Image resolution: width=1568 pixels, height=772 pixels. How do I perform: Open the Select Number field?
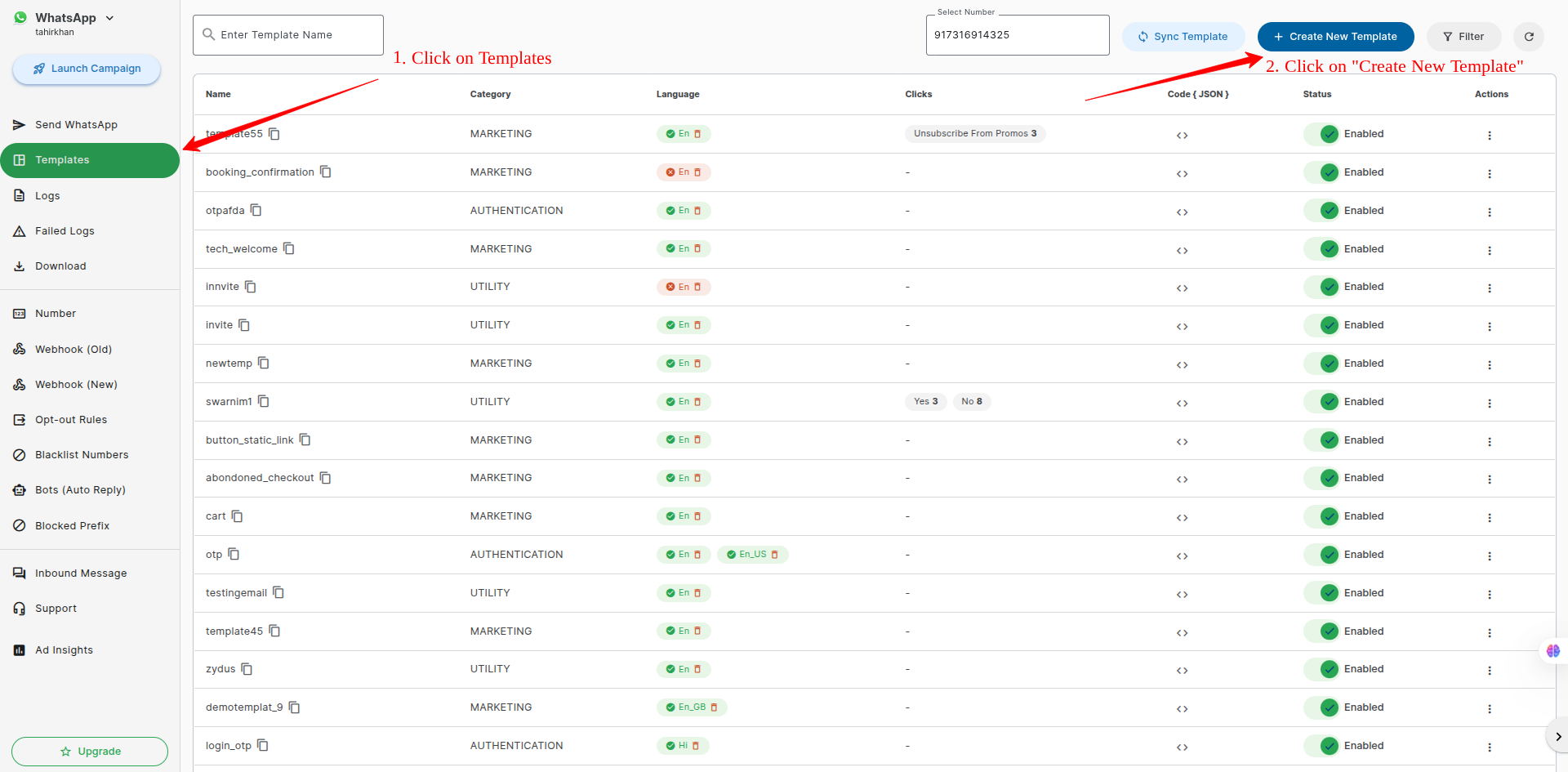[x=1018, y=35]
